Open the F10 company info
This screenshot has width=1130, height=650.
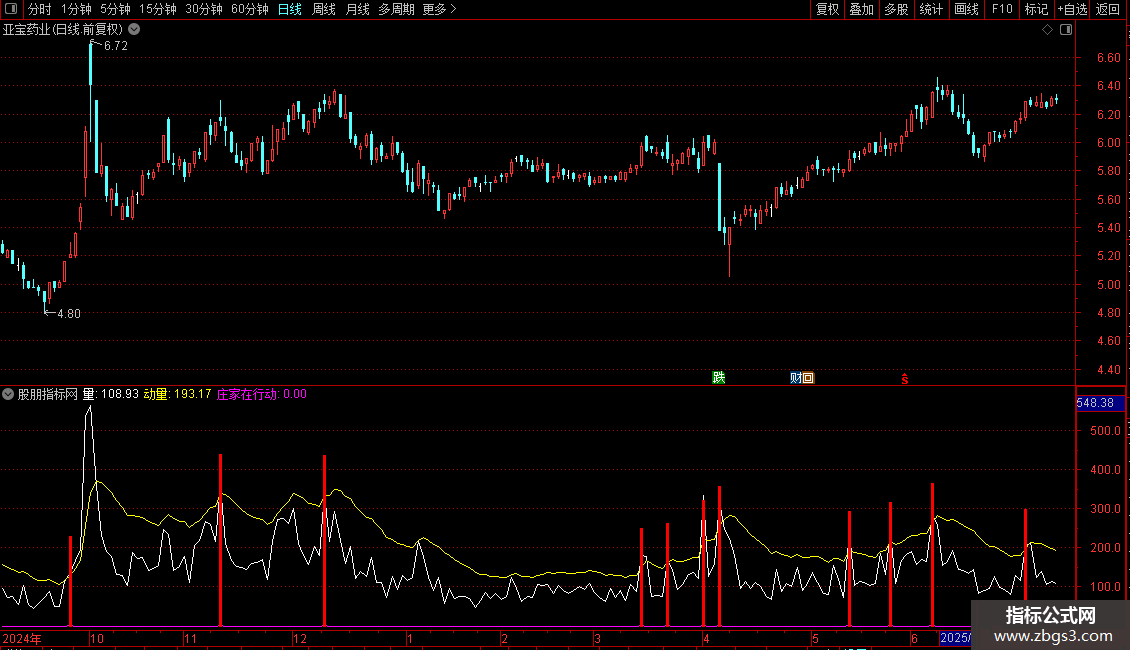pos(1002,9)
